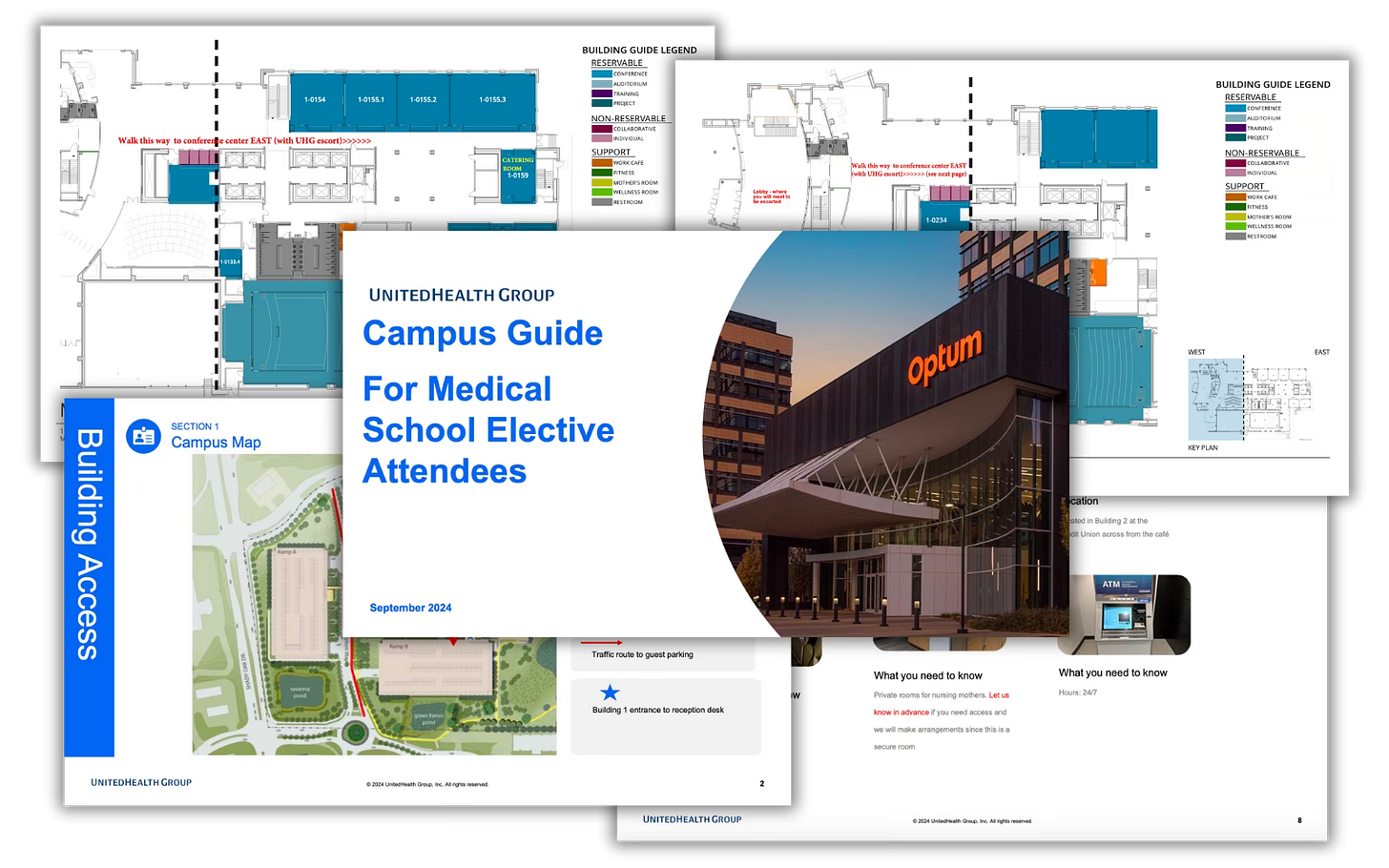This screenshot has width=1389, height=868.
Task: Select room 1-0155.3 on the floor plan
Action: tap(493, 100)
